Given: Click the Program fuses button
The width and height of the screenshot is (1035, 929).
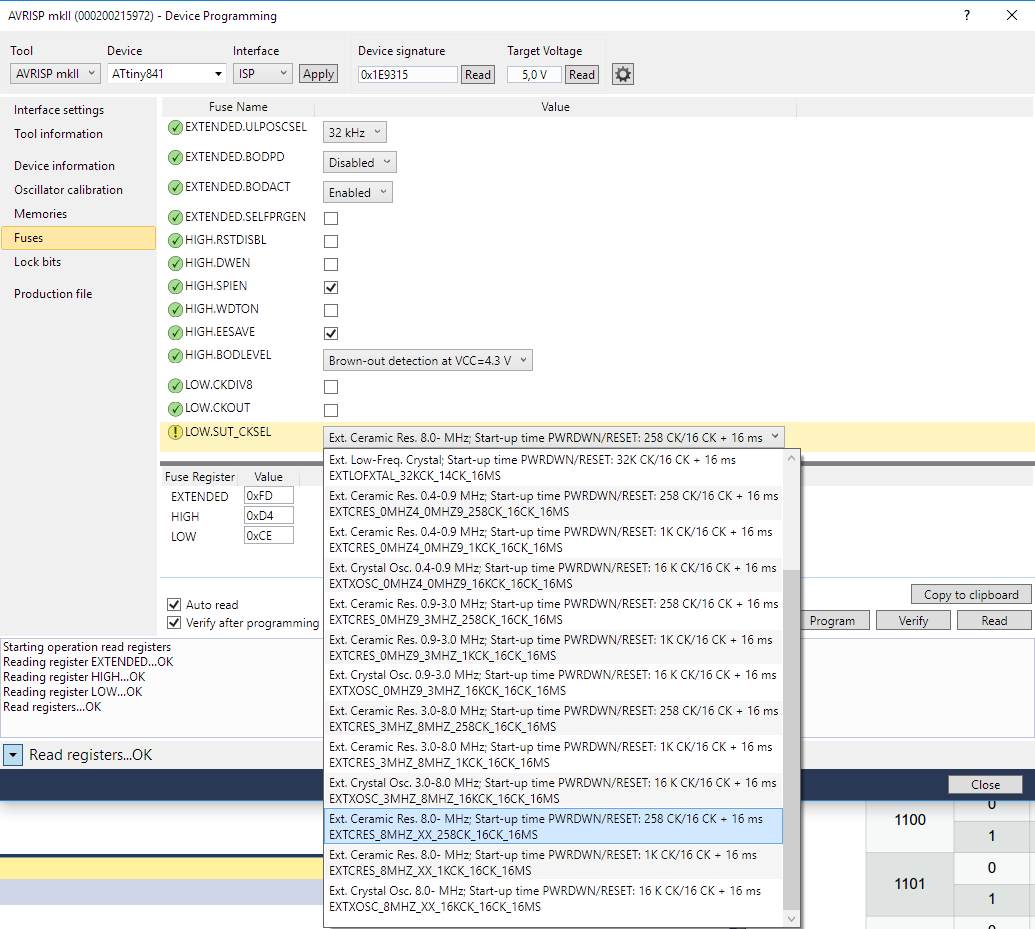Looking at the screenshot, I should pos(832,621).
